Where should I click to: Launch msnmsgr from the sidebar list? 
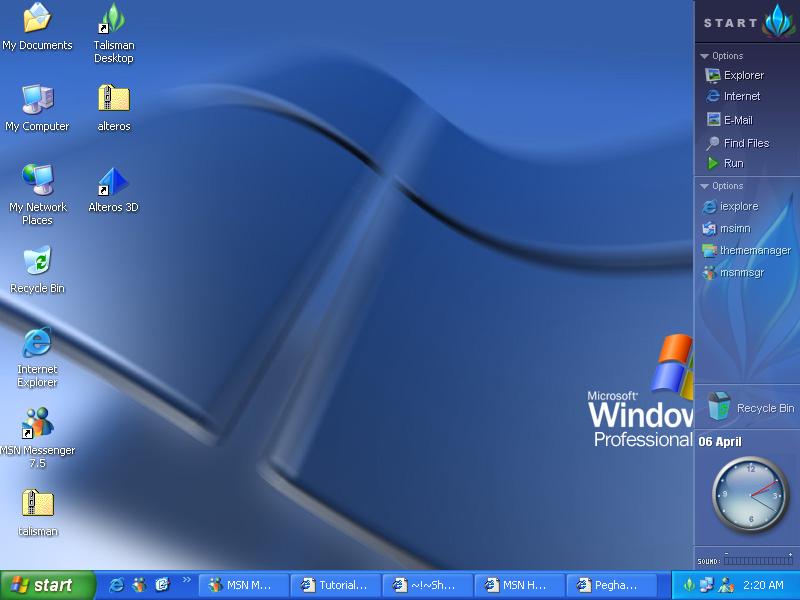tap(733, 272)
